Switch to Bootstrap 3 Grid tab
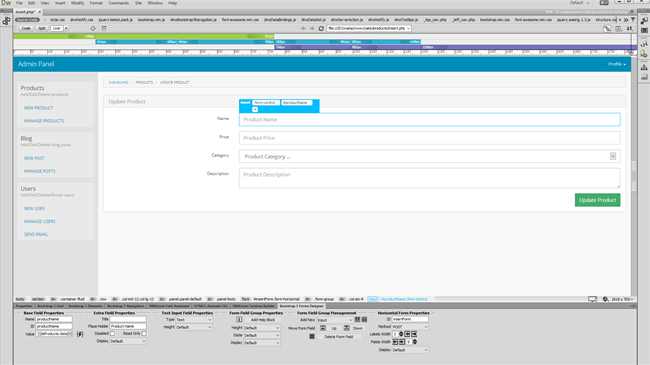The image size is (650, 365). (x=50, y=306)
